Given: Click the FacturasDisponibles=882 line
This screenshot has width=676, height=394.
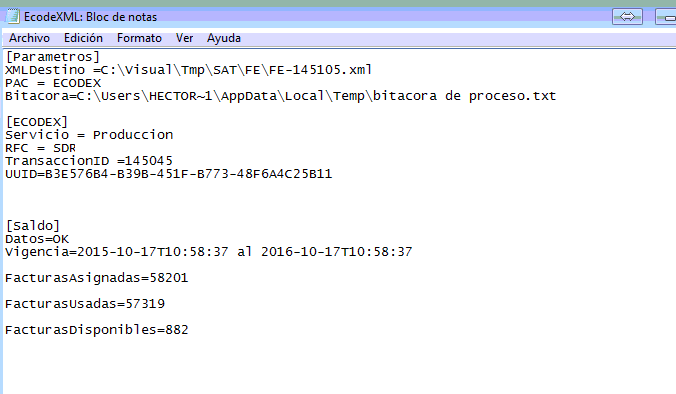Looking at the screenshot, I should [x=97, y=330].
